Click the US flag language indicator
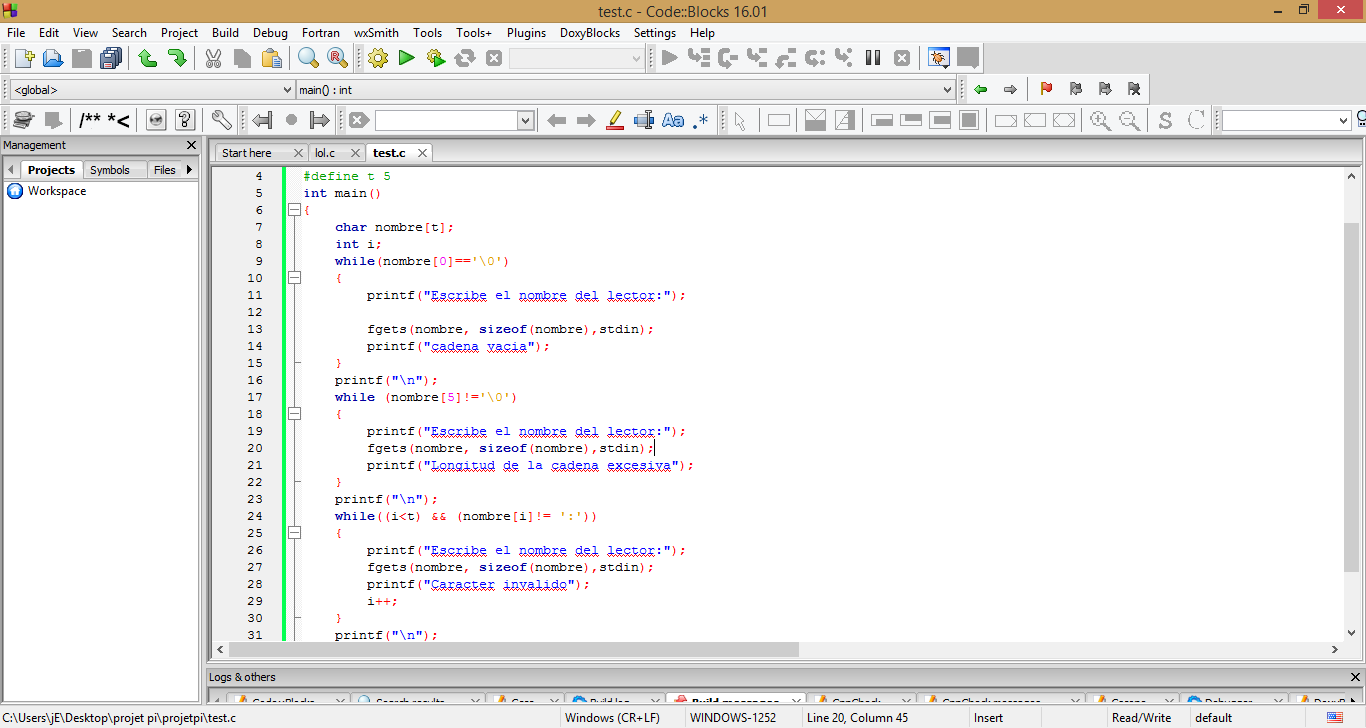 coord(1335,718)
